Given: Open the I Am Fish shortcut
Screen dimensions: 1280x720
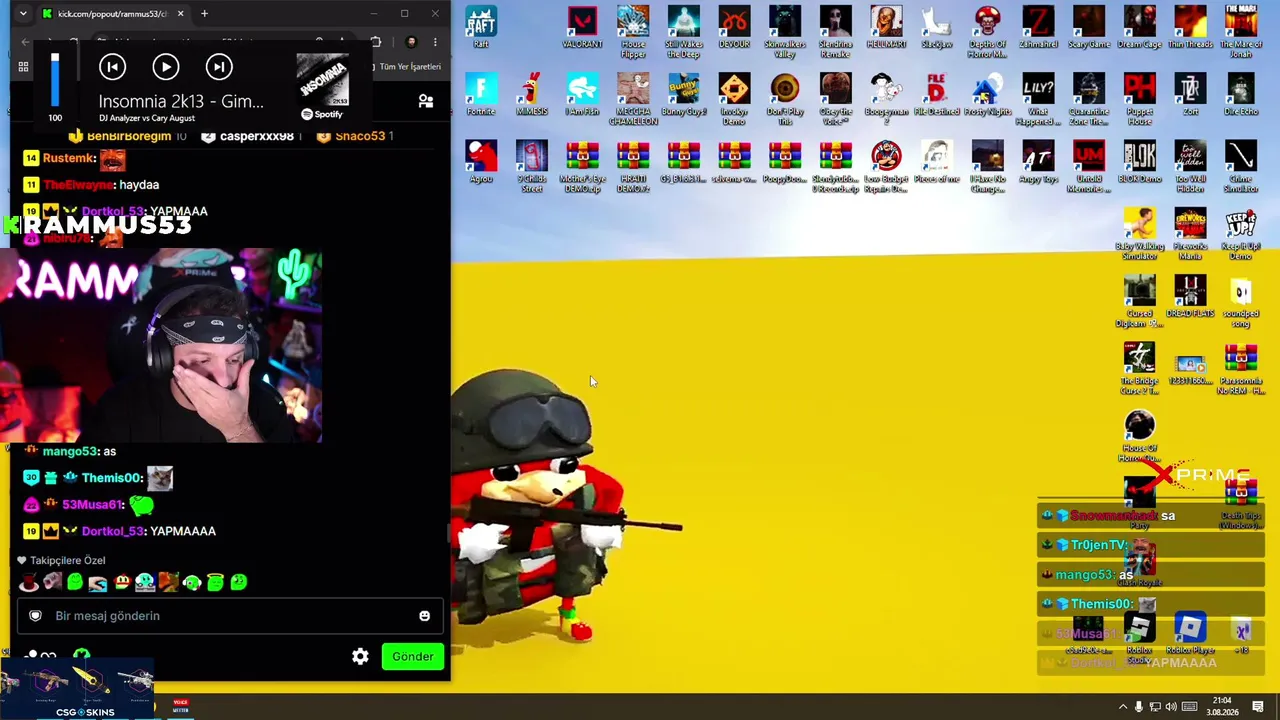Looking at the screenshot, I should pos(582,94).
